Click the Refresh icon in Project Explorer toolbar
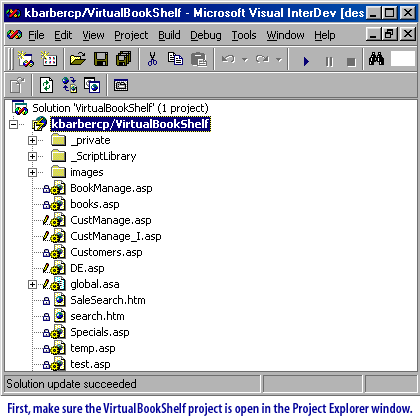This screenshot has width=420, height=420. tap(46, 85)
